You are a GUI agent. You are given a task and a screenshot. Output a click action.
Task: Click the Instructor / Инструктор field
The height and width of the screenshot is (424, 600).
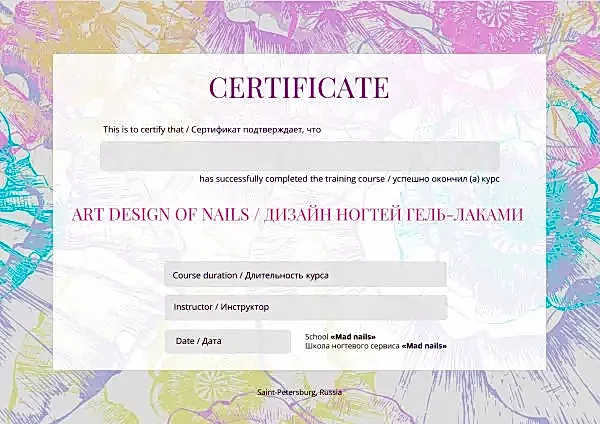305,307
